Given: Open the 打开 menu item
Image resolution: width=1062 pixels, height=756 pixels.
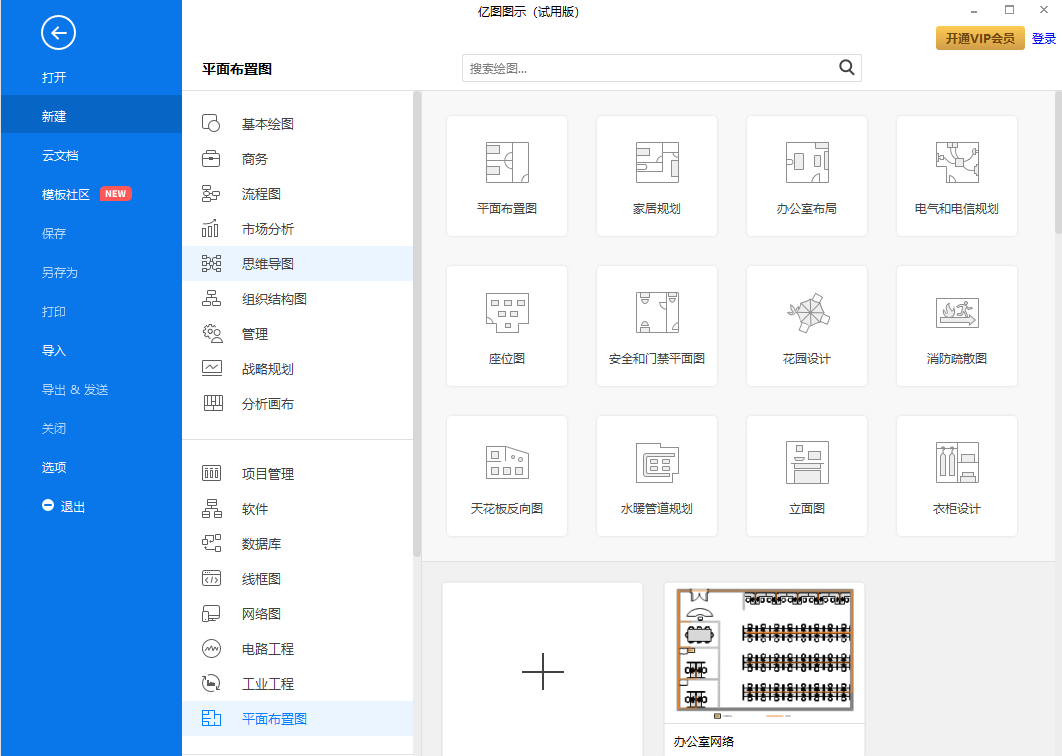Looking at the screenshot, I should 54,77.
